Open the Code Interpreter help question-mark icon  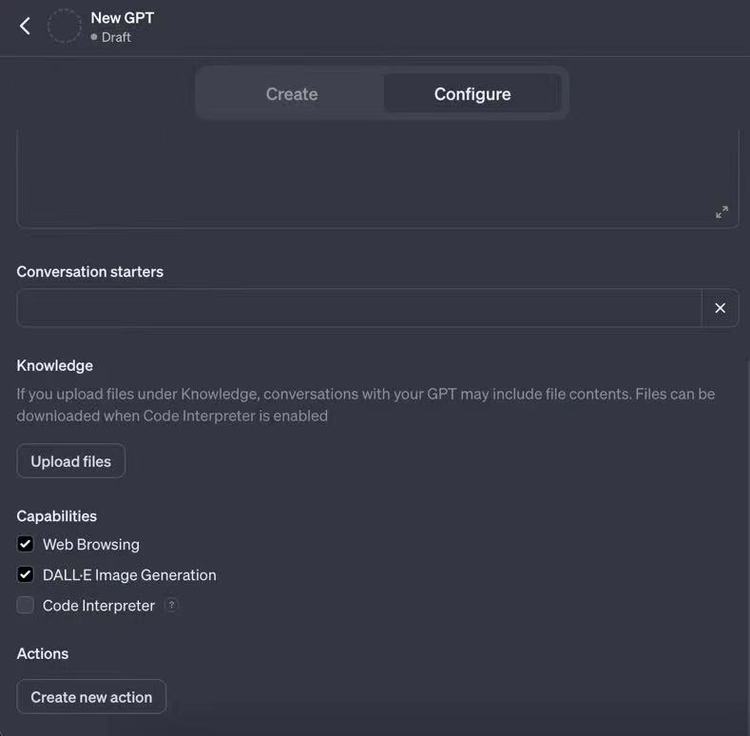(x=171, y=605)
